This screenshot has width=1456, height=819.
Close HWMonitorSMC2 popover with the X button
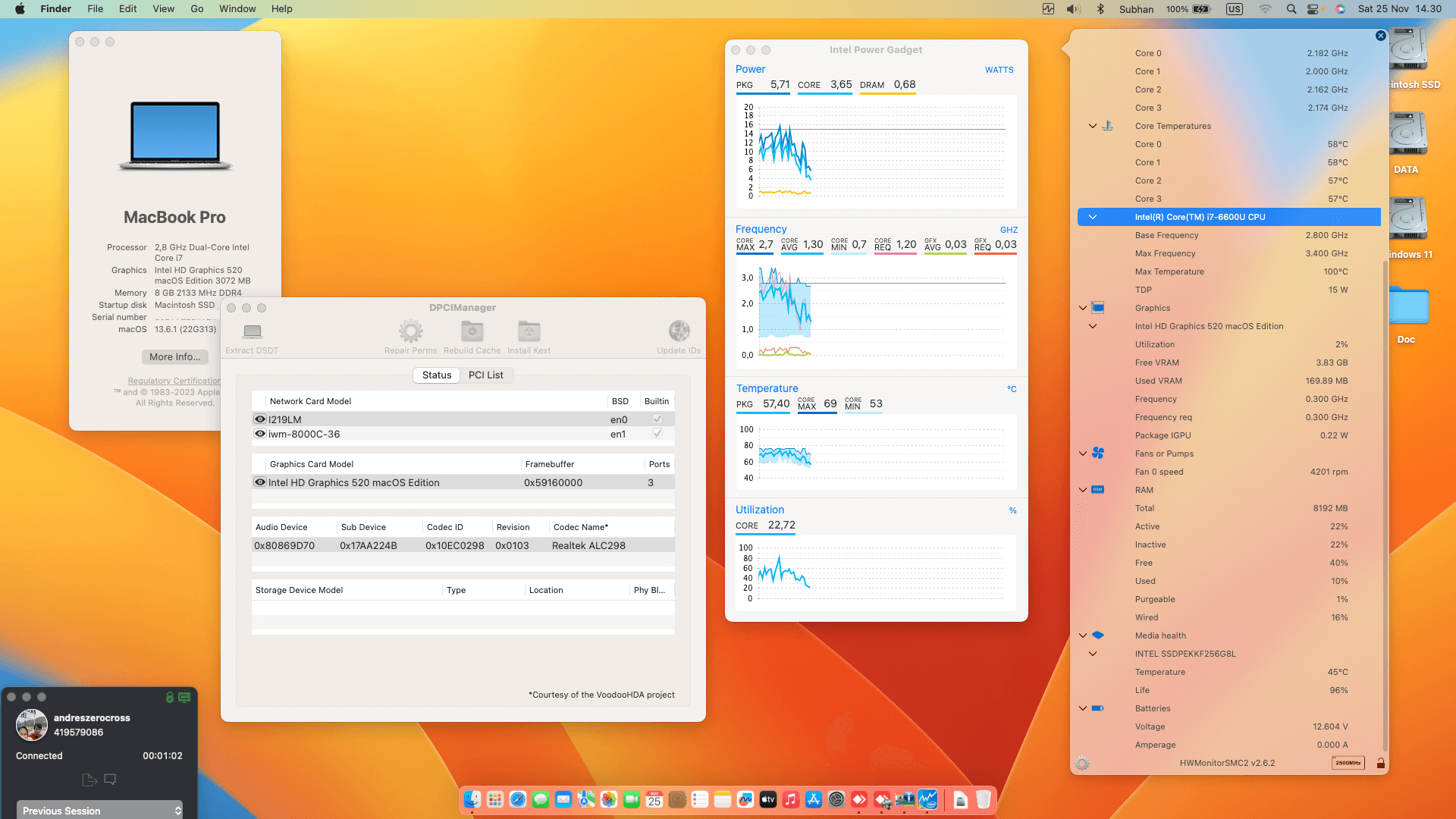[1381, 36]
